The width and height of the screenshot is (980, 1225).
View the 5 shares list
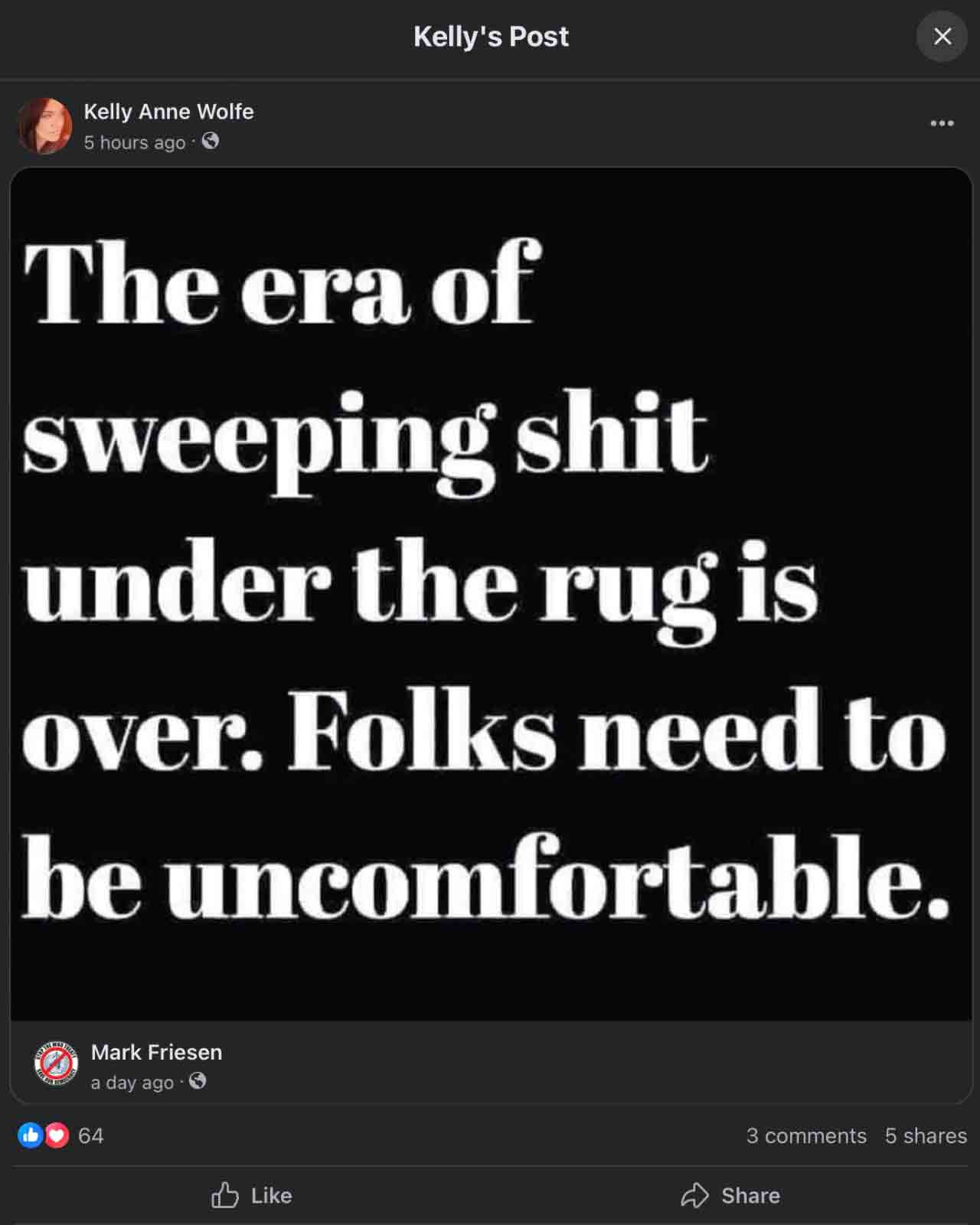point(926,1135)
